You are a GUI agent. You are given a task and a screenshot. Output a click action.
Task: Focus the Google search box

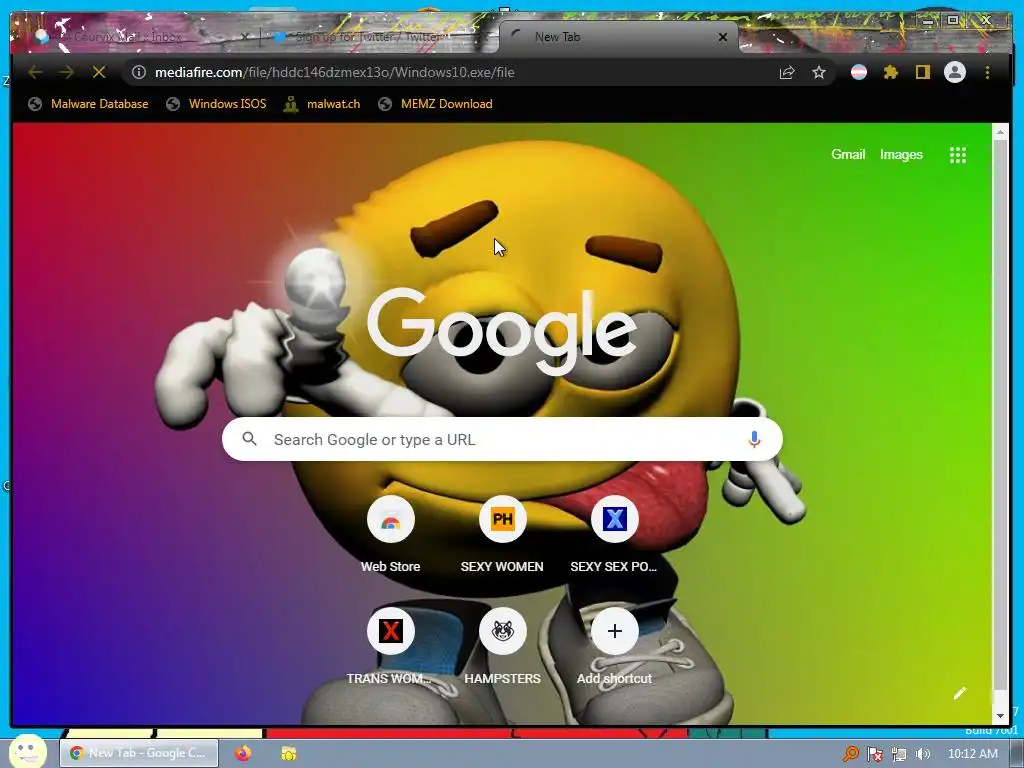502,440
